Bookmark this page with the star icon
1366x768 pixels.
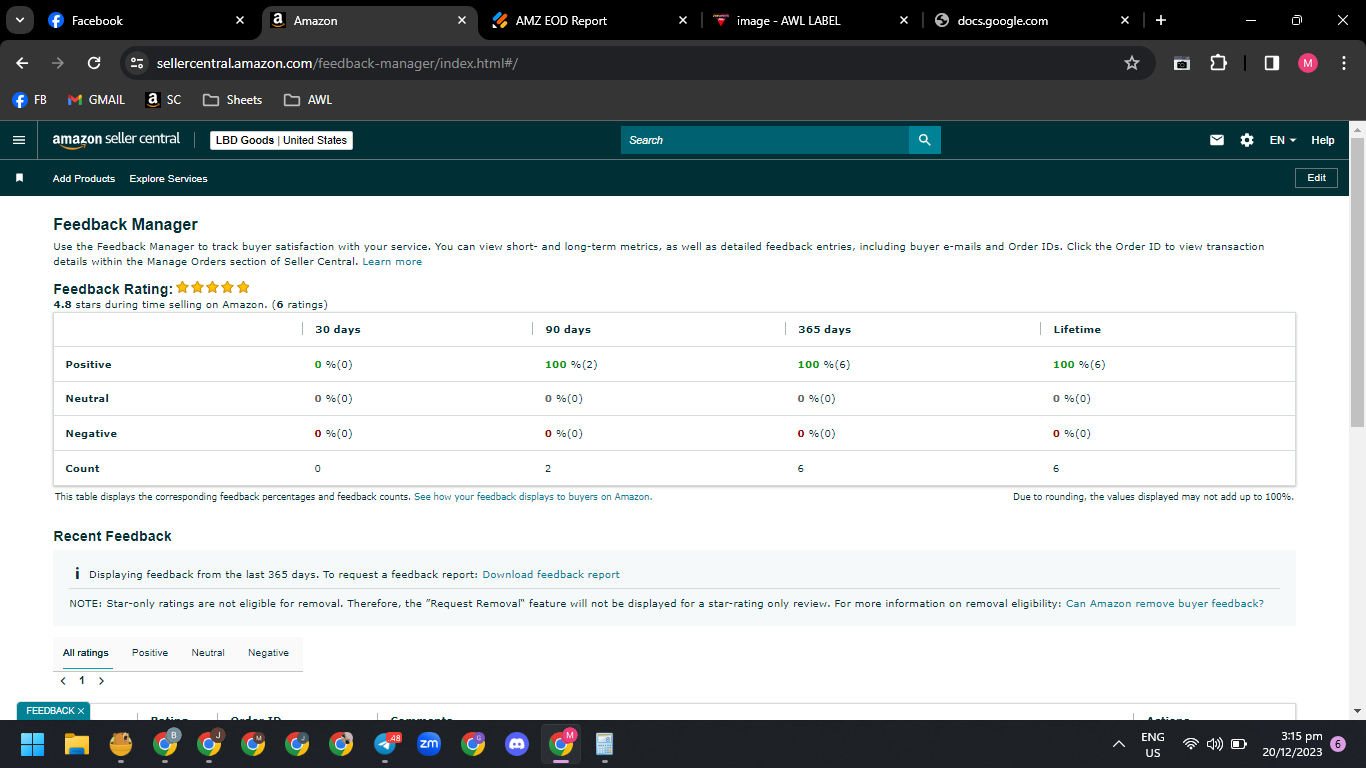pyautogui.click(x=1132, y=63)
